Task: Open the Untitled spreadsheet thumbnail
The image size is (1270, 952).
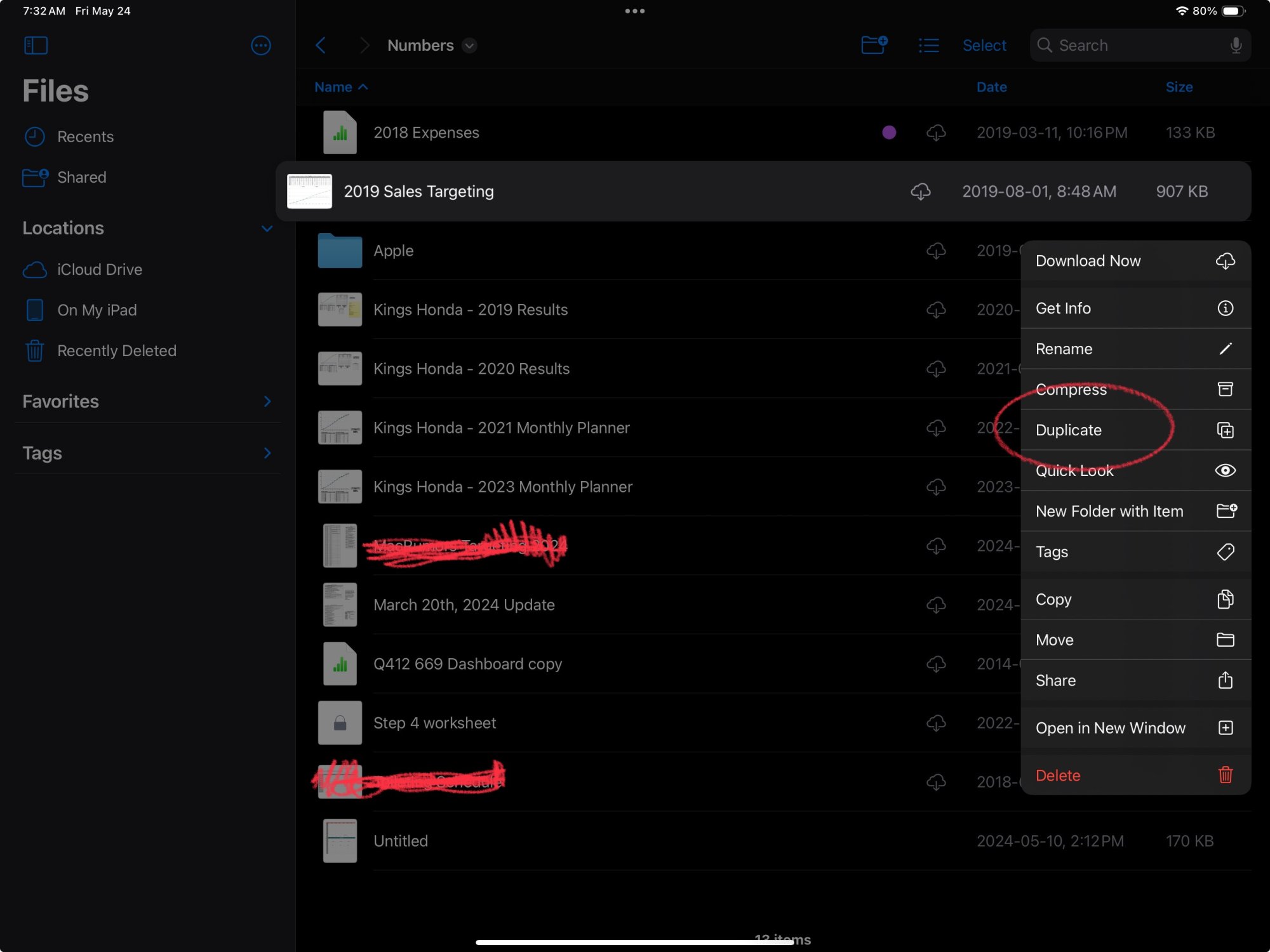Action: (x=340, y=840)
